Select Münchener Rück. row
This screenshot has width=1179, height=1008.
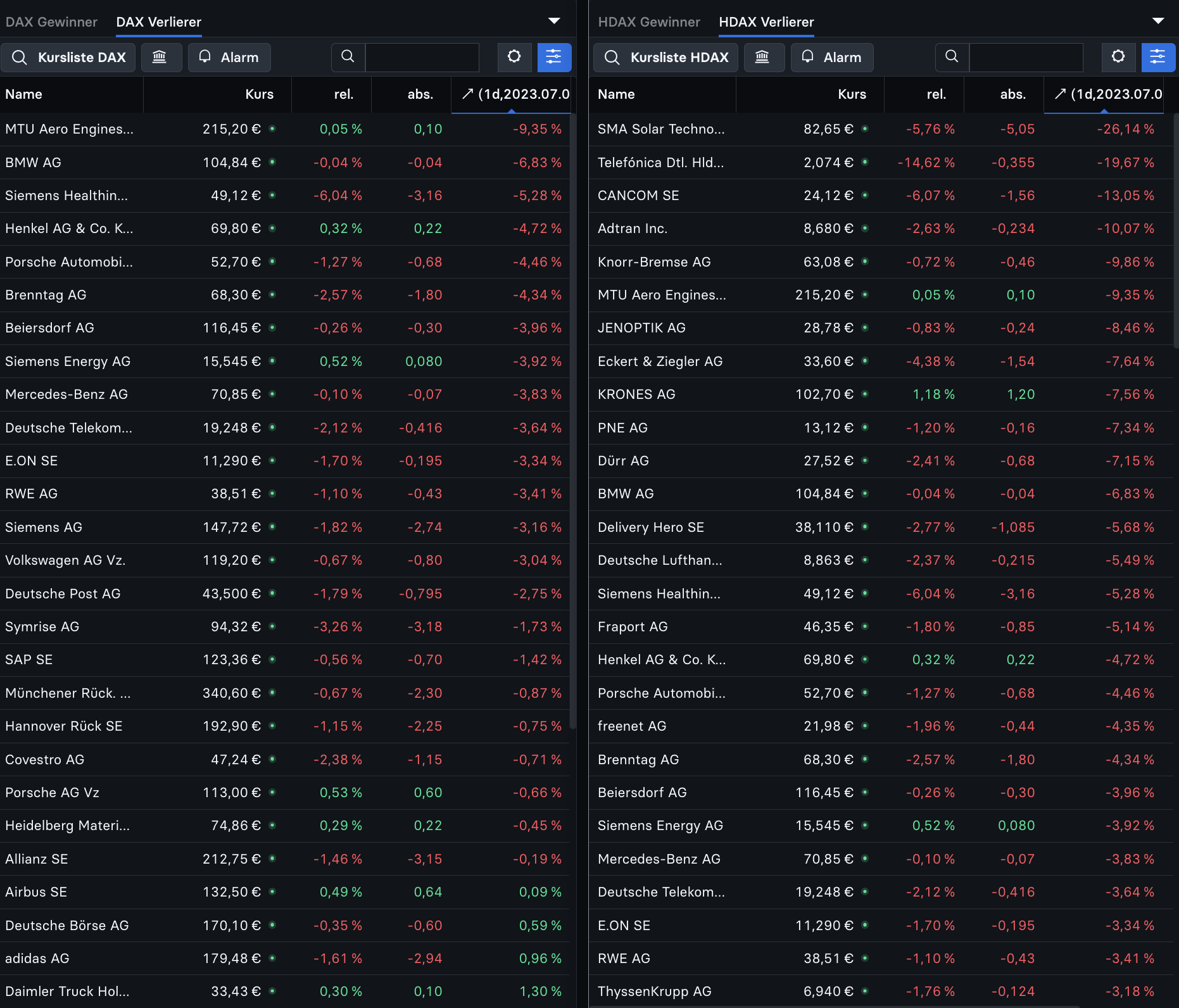pyautogui.click(x=284, y=693)
